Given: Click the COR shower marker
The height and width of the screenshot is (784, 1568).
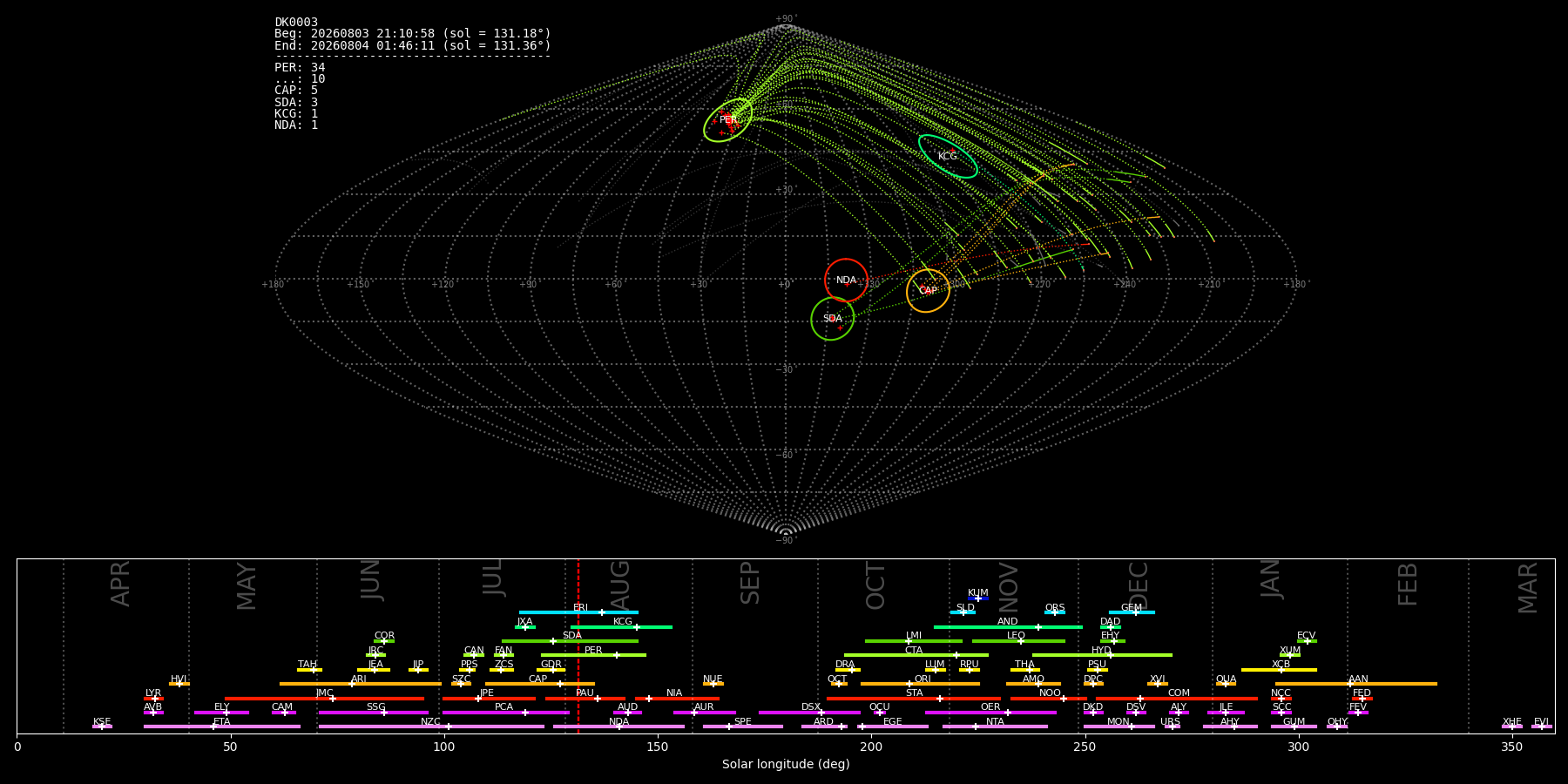Looking at the screenshot, I should tap(384, 641).
